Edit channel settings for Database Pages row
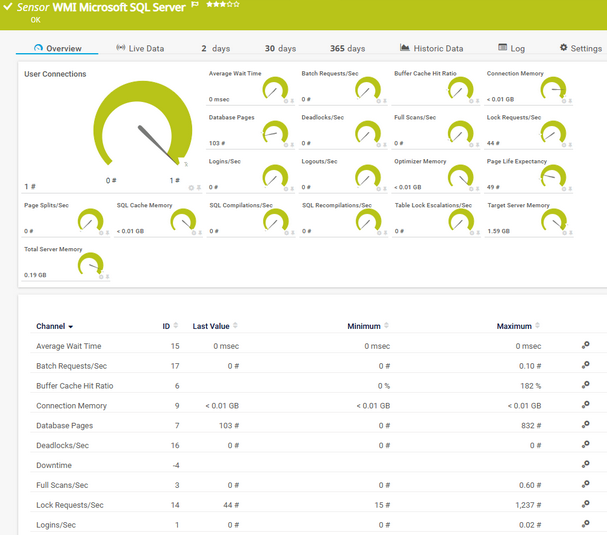Viewport: 607px width, 535px height. point(585,425)
